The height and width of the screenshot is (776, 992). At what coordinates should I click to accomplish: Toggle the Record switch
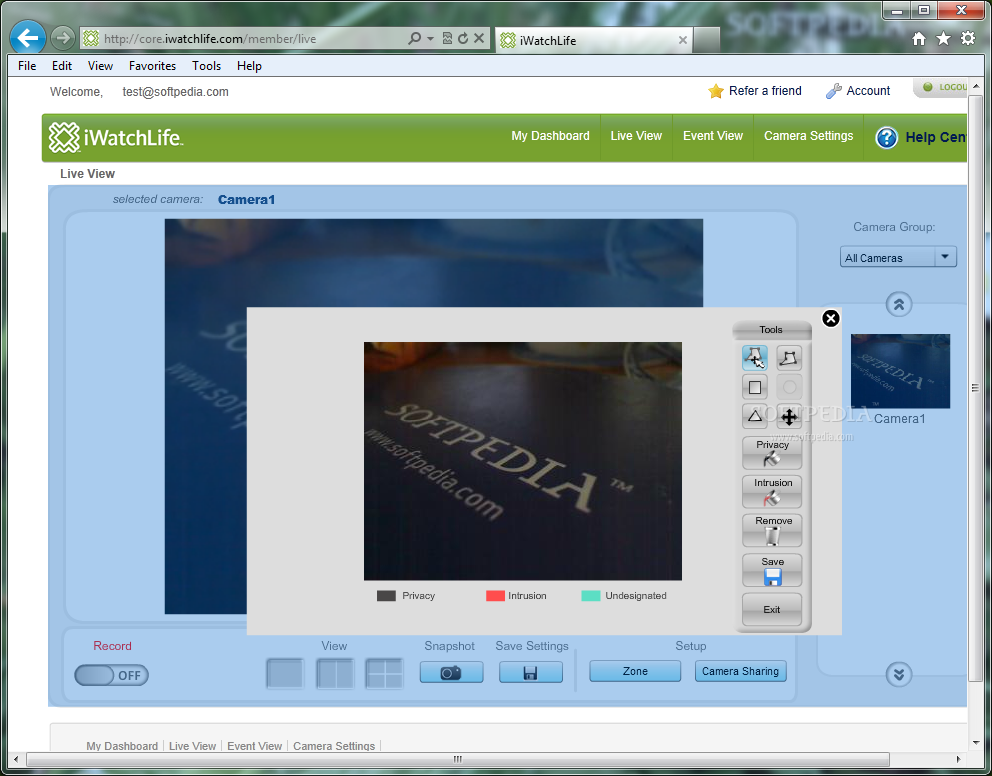(x=111, y=675)
